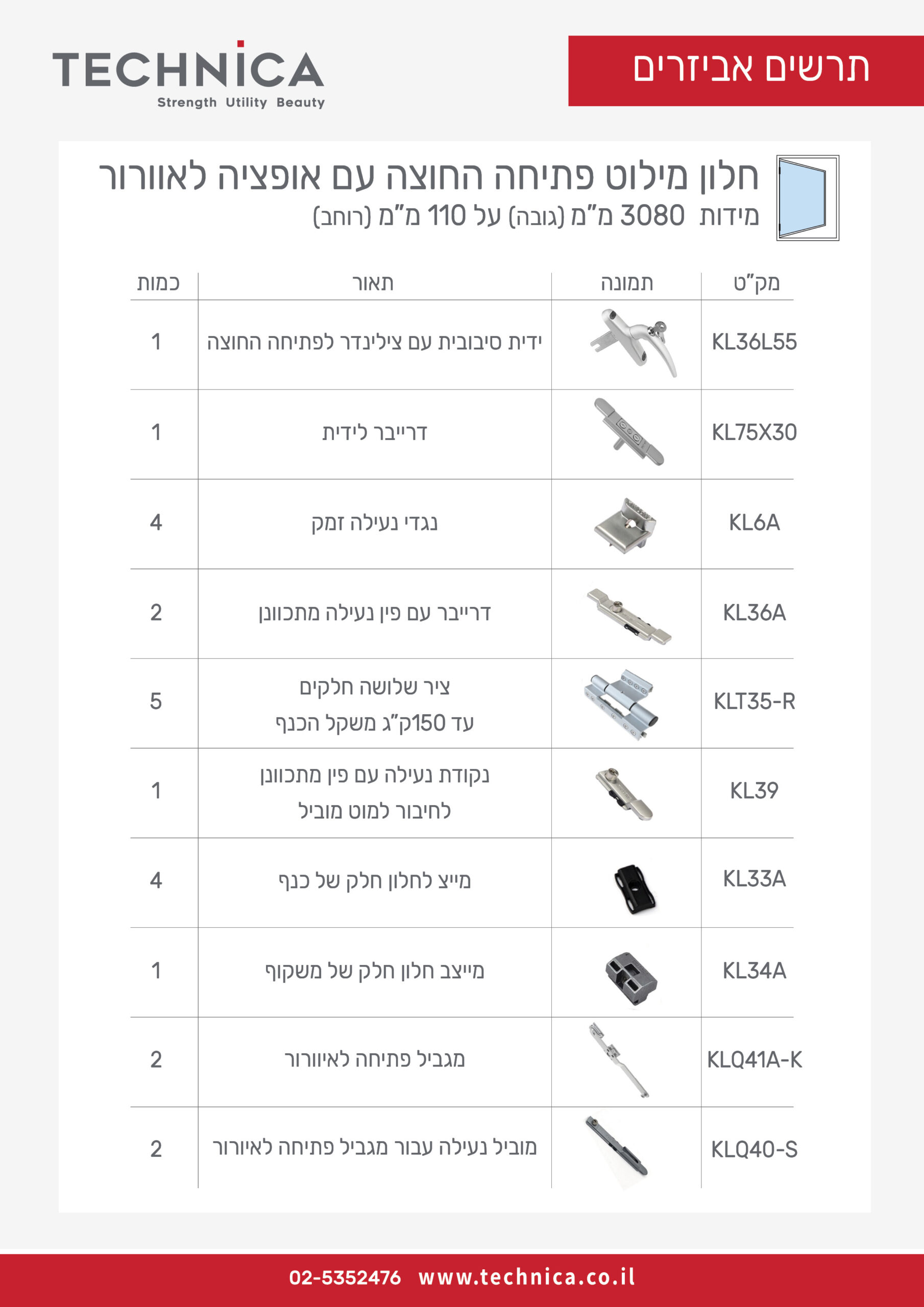Click the KL36A driver pin image
The image size is (924, 1307).
pyautogui.click(x=628, y=616)
